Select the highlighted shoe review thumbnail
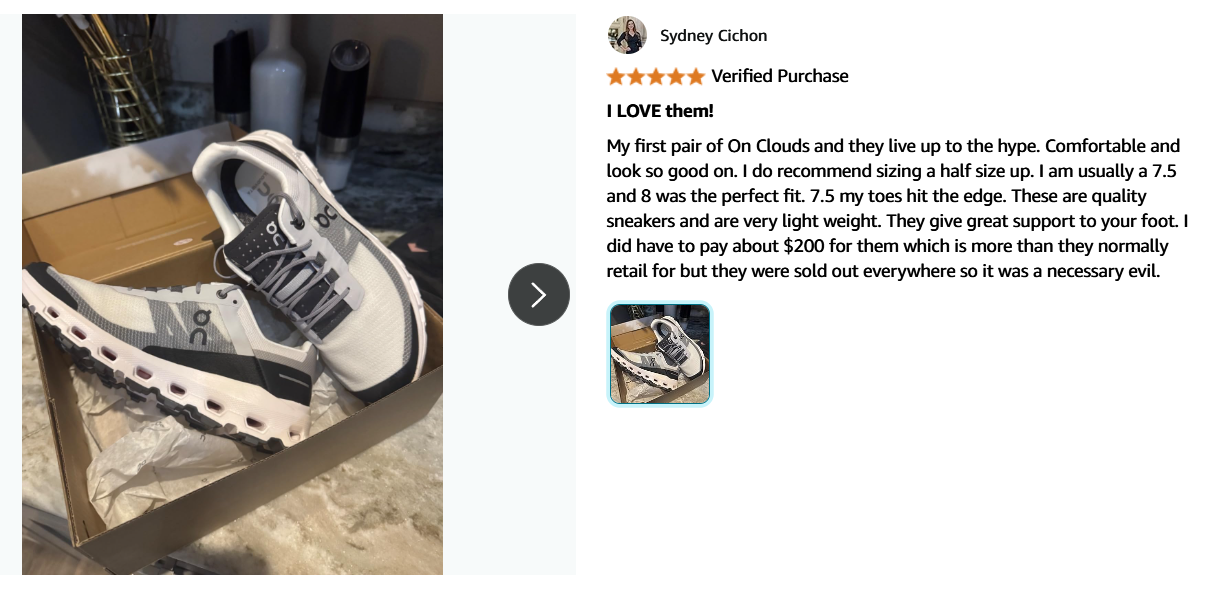 [660, 354]
